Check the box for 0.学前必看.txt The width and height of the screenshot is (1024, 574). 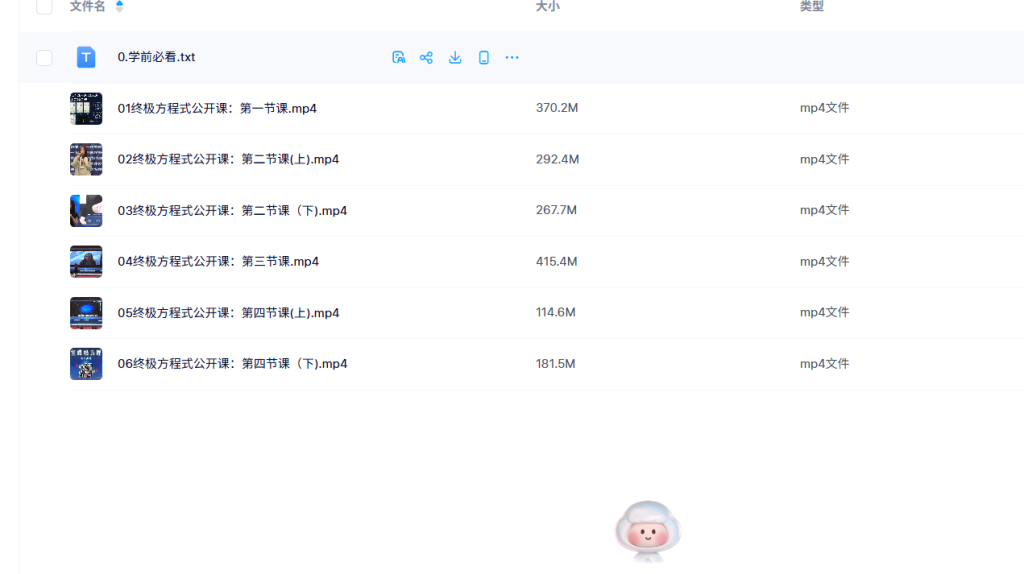click(44, 58)
